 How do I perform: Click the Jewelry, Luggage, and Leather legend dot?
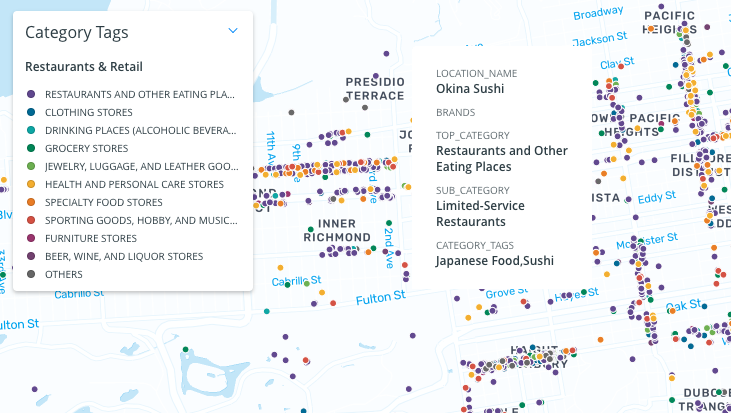32,166
